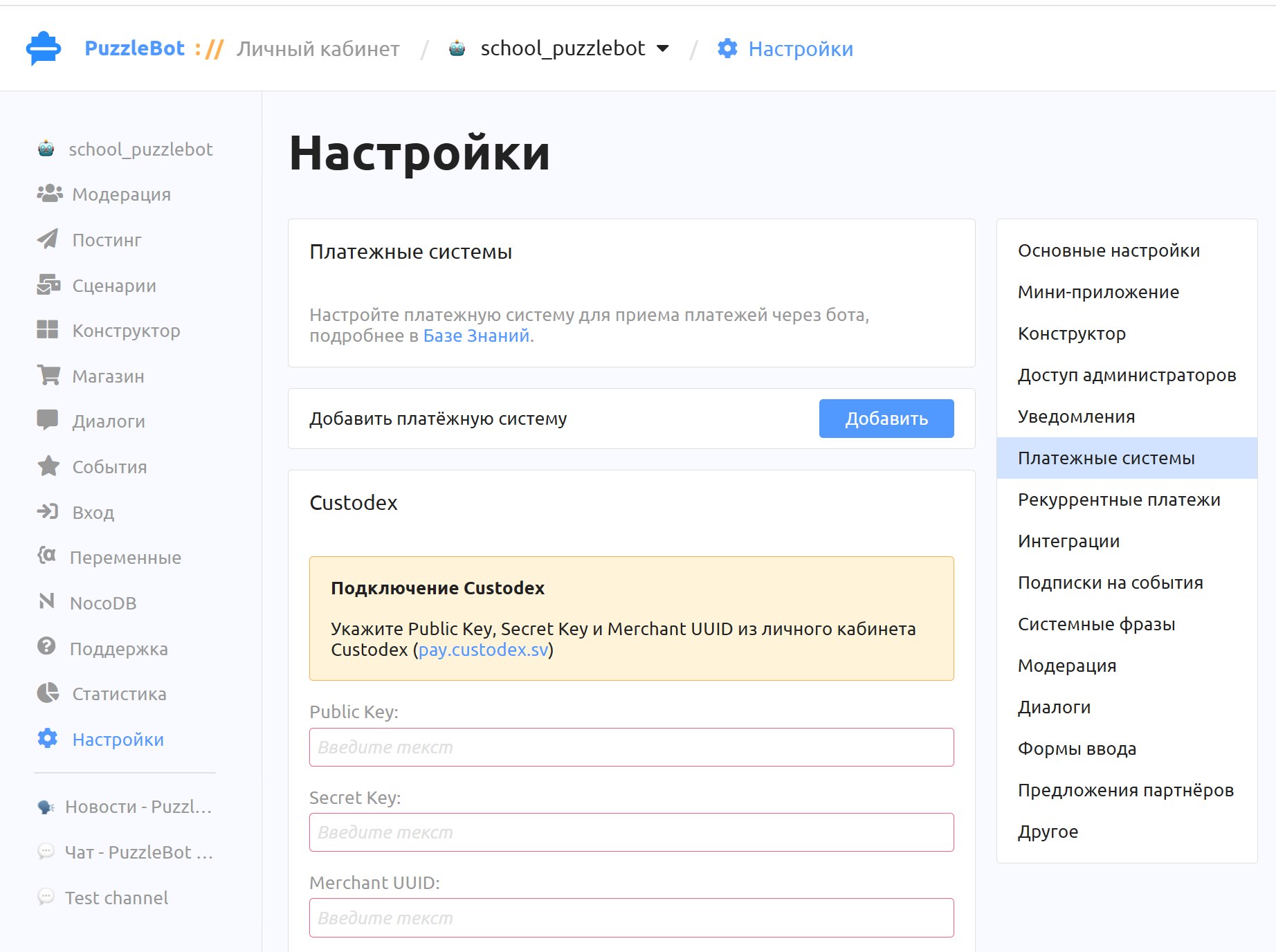Click school_puzzlebot name in the sidebar
This screenshot has height=952, width=1276.
pos(140,149)
